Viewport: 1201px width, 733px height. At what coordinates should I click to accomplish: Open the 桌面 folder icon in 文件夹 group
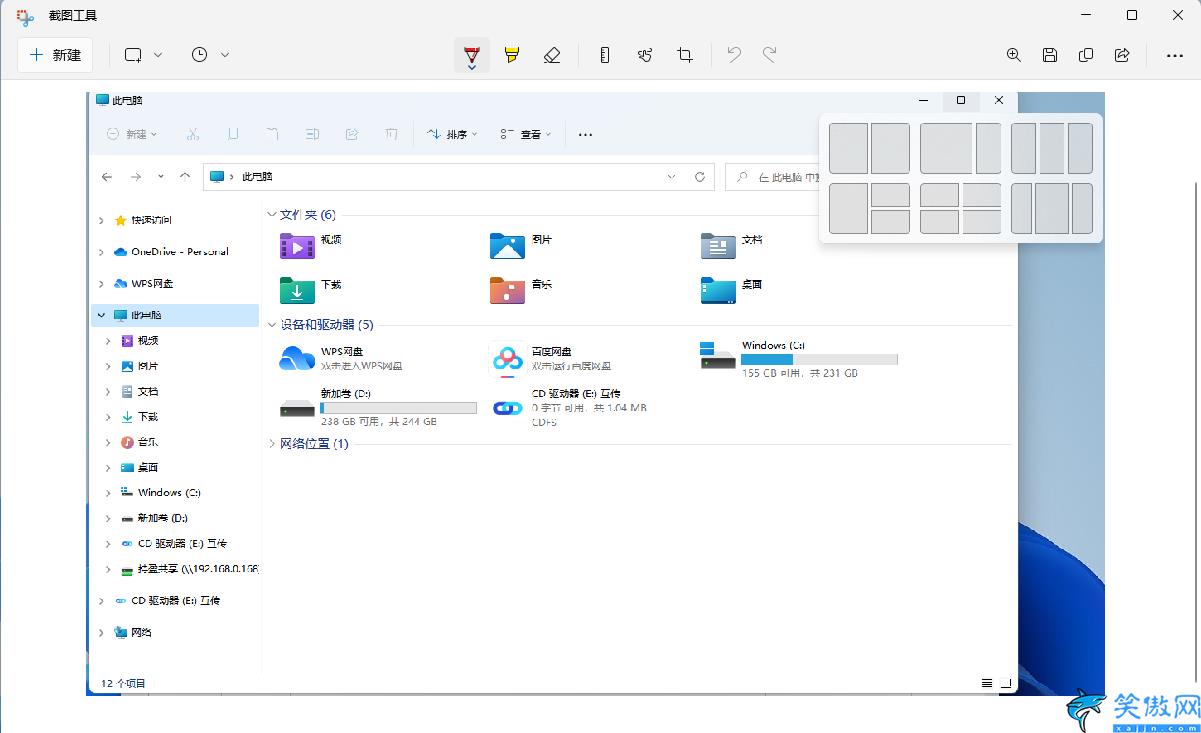[718, 290]
